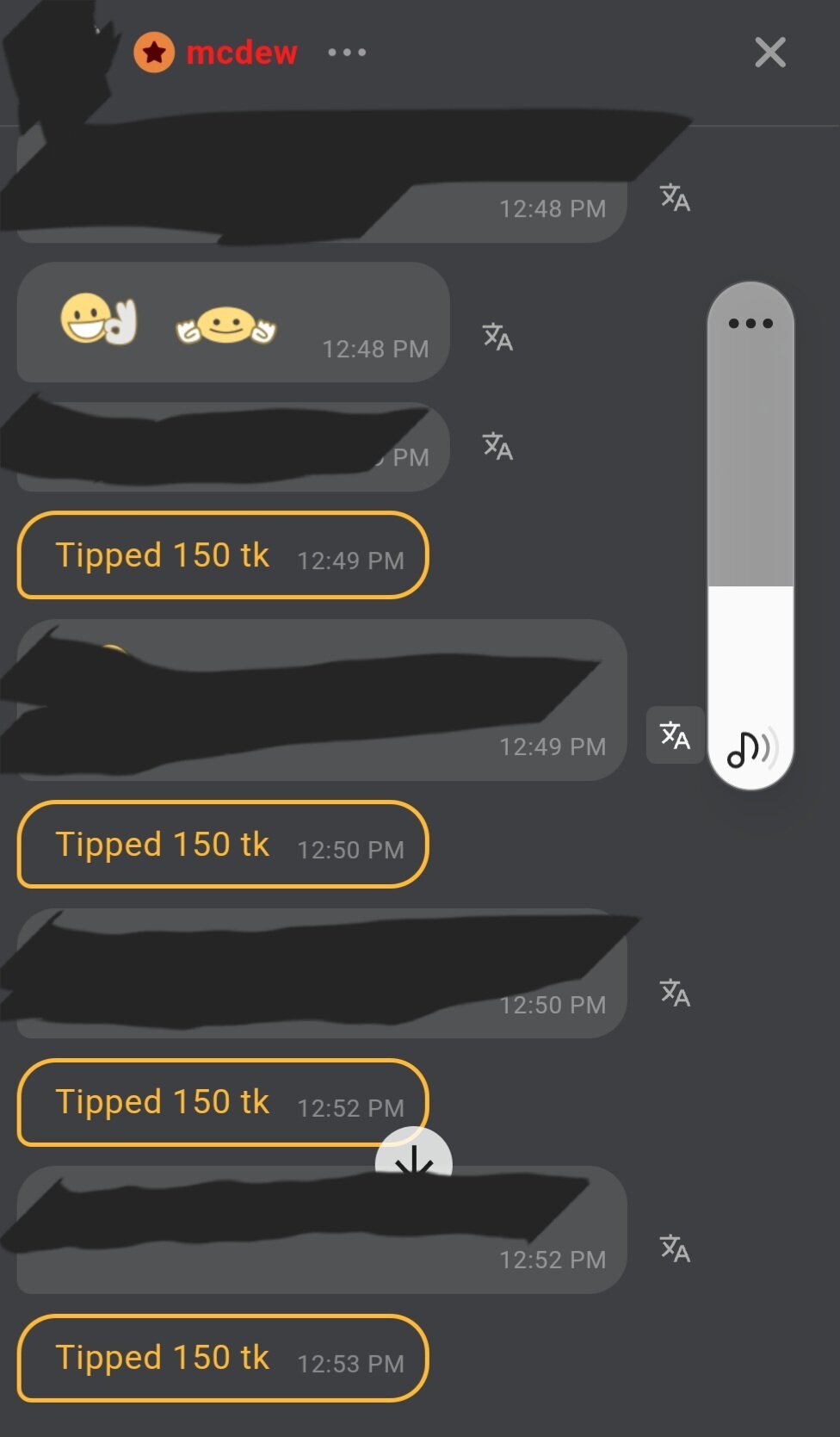Click the orange star badge beside mcdew
This screenshot has width=840, height=1437.
click(154, 53)
